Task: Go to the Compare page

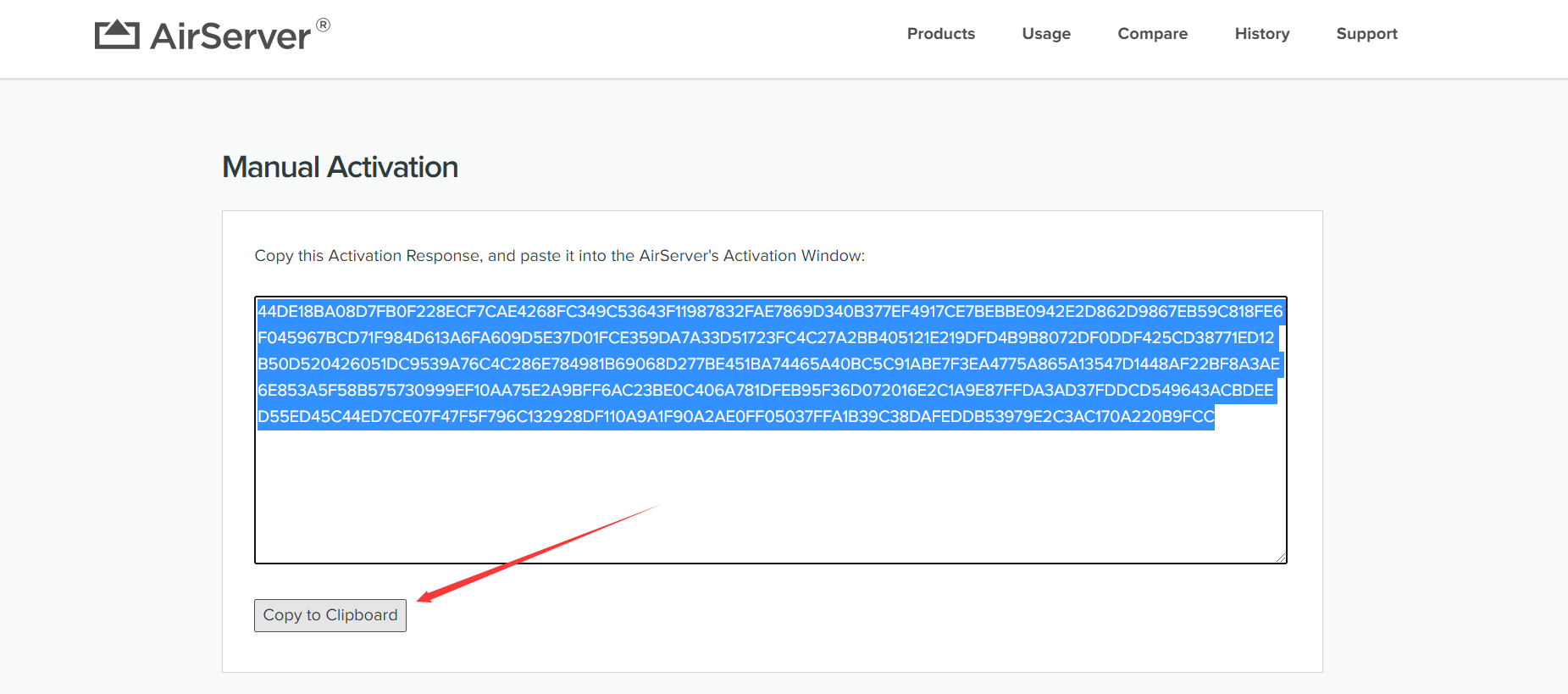Action: [x=1153, y=34]
